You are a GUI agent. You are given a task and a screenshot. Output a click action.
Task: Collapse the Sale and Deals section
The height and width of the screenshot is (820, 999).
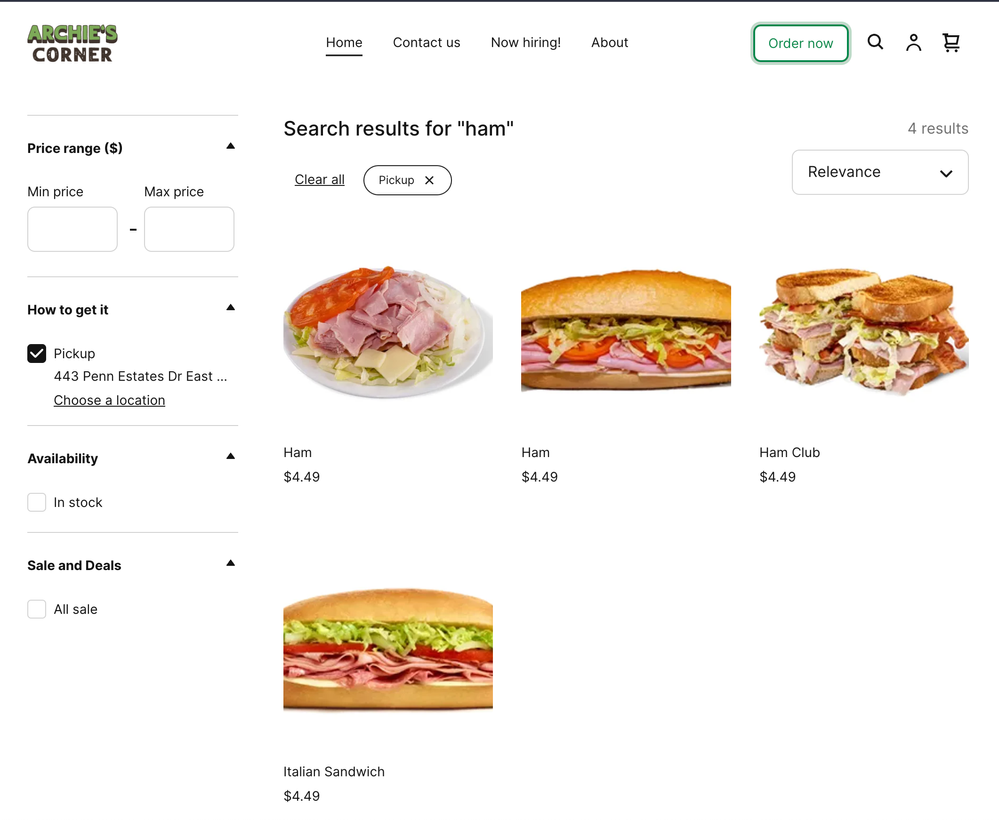click(x=230, y=564)
